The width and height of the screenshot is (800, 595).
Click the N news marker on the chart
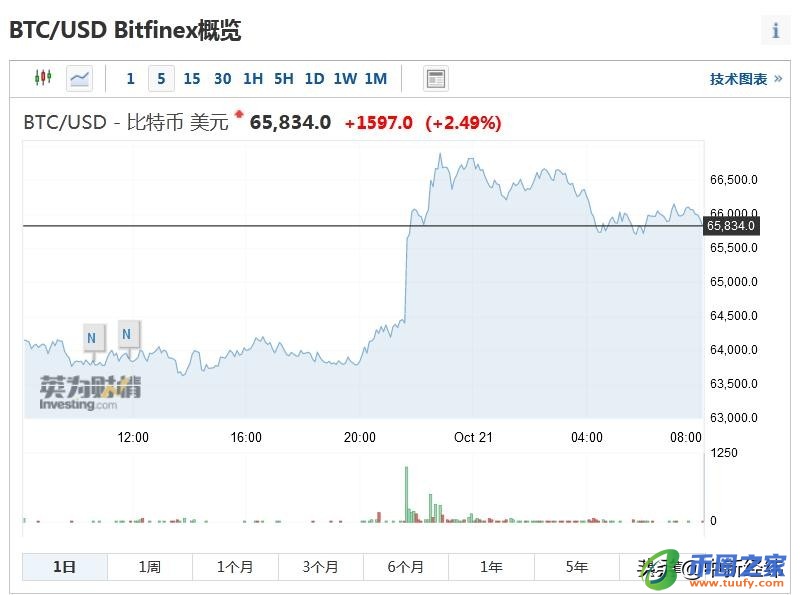tap(92, 337)
